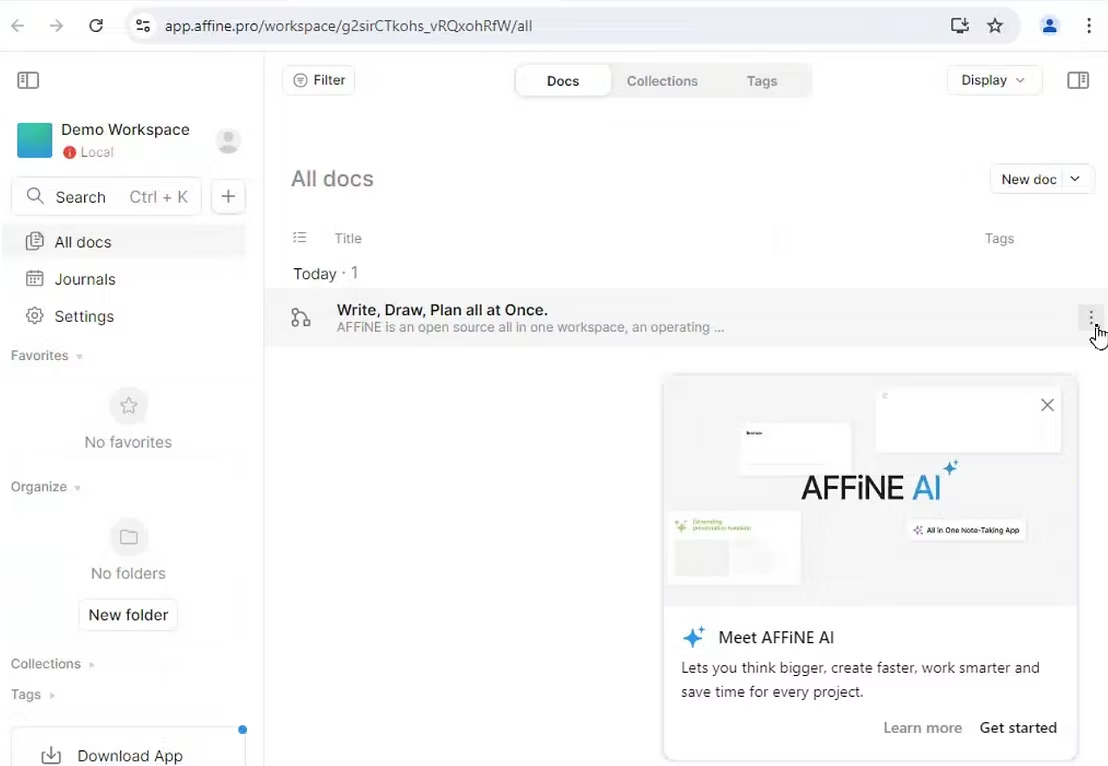The image size is (1108, 766).
Task: Open Settings from the sidebar
Action: [83, 316]
